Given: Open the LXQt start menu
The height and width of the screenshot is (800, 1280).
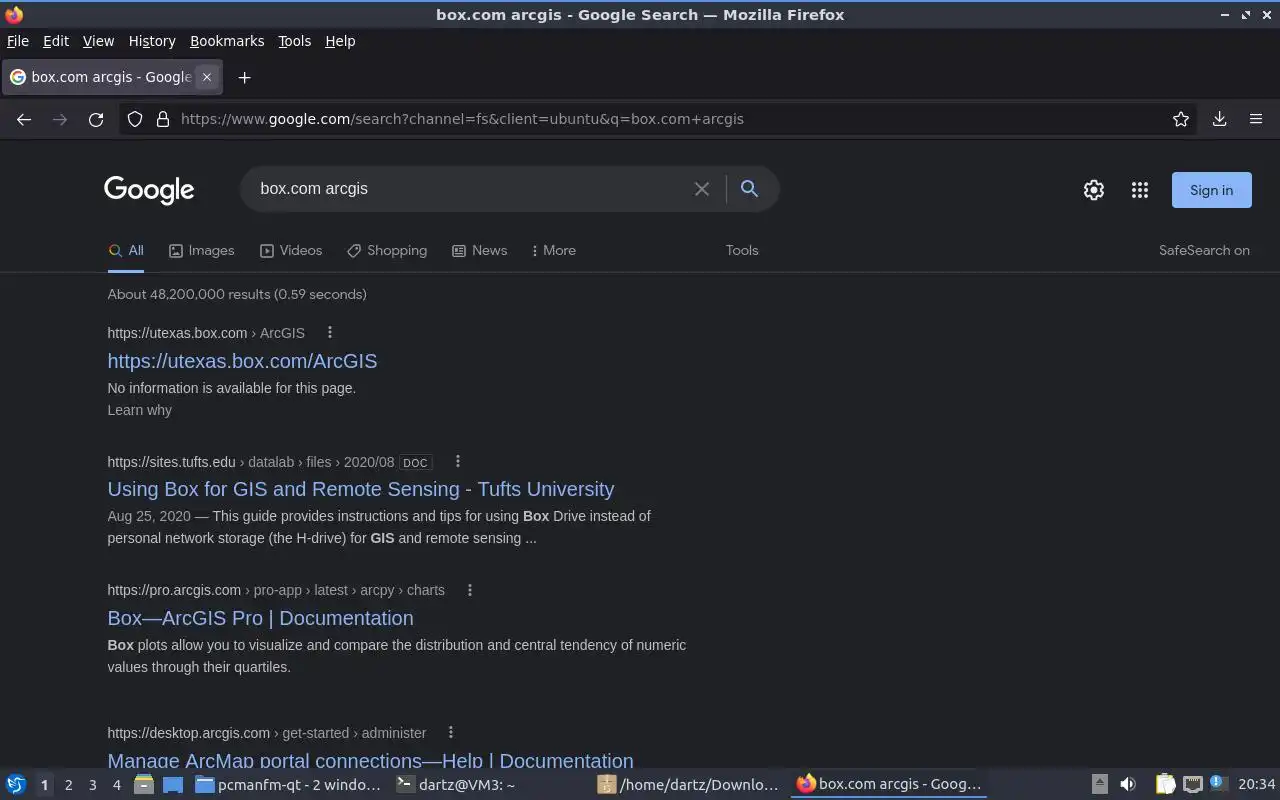Looking at the screenshot, I should (x=15, y=785).
